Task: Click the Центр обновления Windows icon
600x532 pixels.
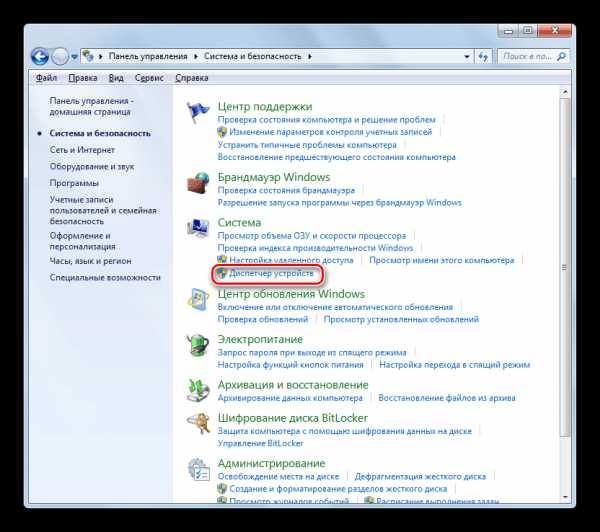Action: [x=198, y=299]
